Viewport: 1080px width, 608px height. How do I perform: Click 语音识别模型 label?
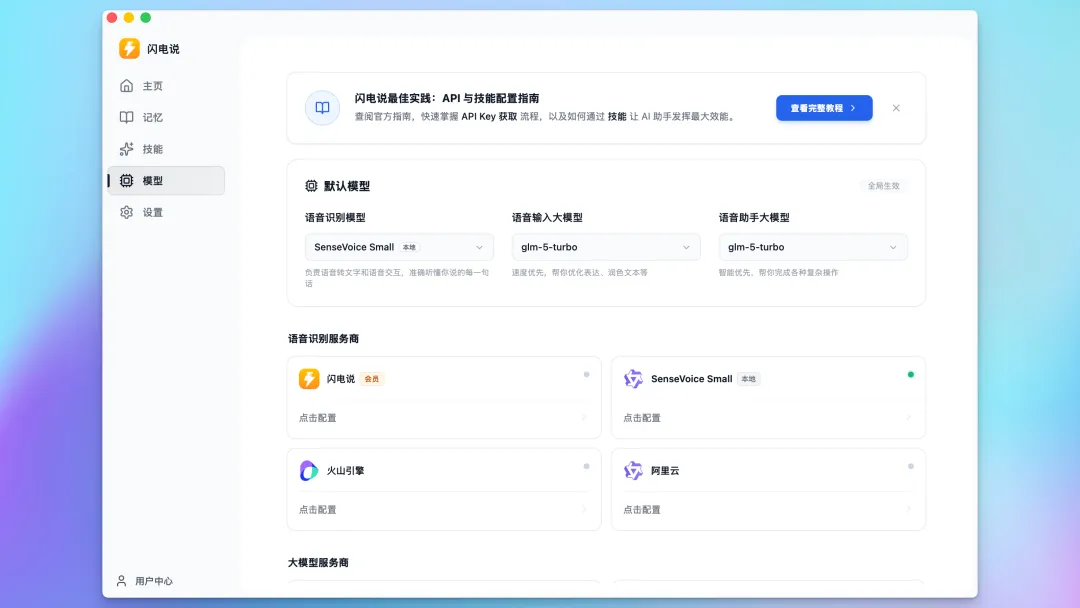click(x=335, y=218)
